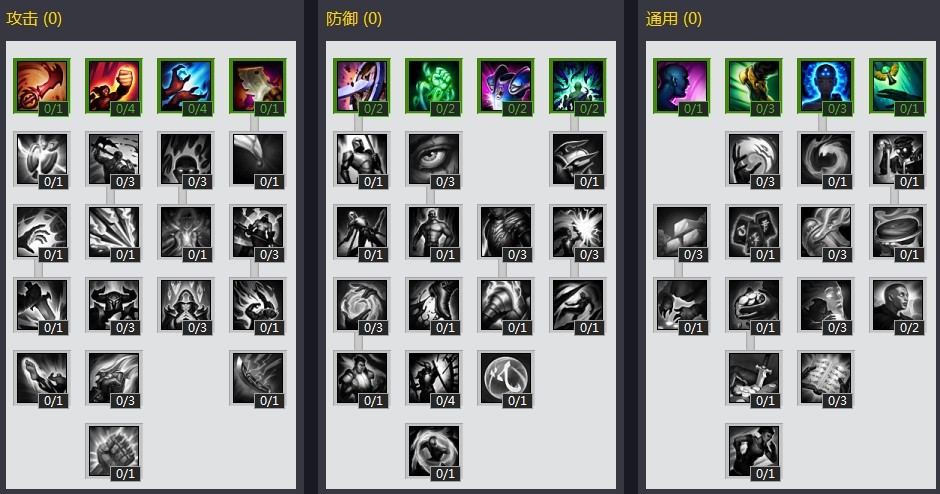This screenshot has height=494, width=940.
Task: Click the bald man portrait mastery showing 0/2
Action: pos(897,305)
